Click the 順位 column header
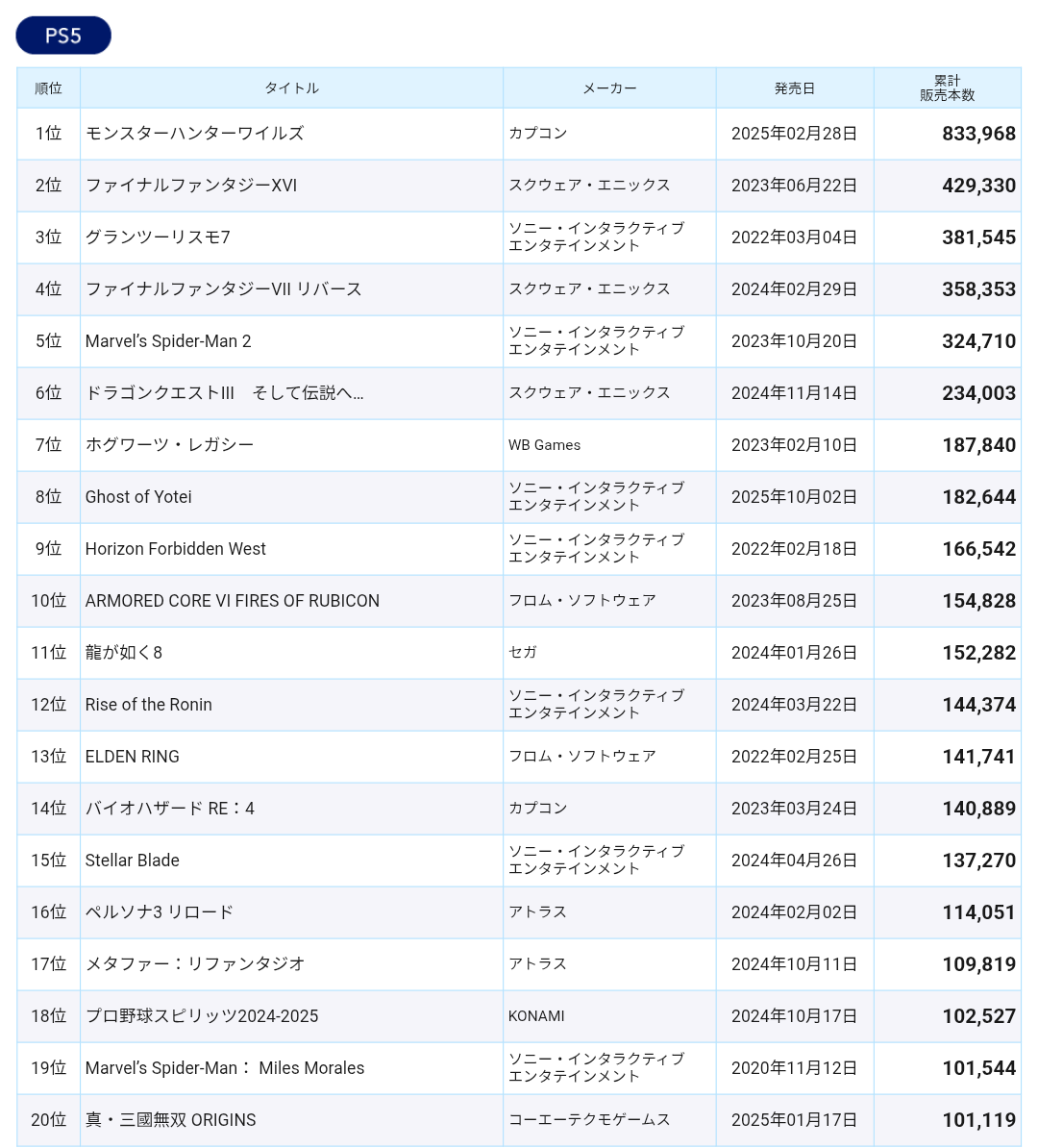Viewport: 1038px width, 1148px height. coord(48,88)
